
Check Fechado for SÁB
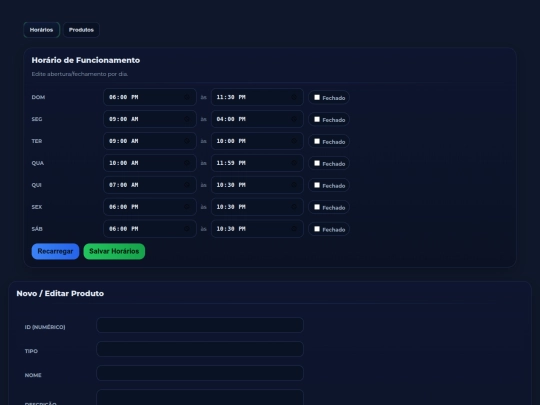click(317, 229)
